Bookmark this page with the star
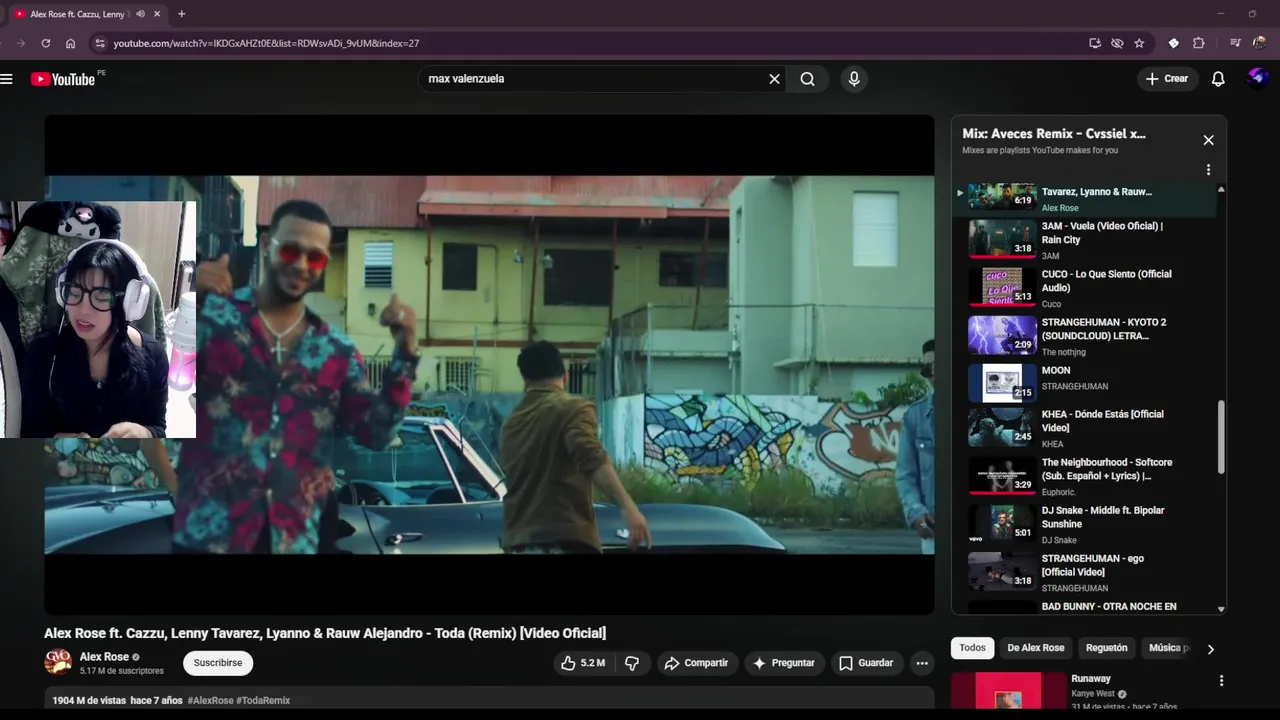Viewport: 1280px width, 720px height. coord(1140,43)
